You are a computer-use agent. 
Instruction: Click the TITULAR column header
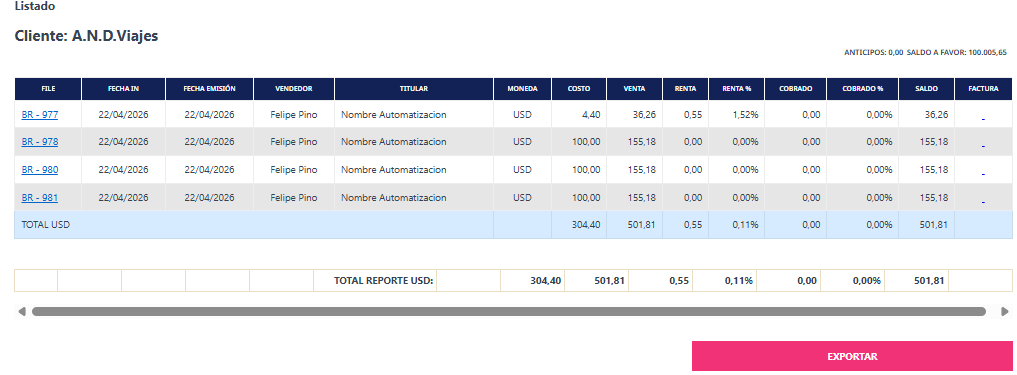[414, 89]
